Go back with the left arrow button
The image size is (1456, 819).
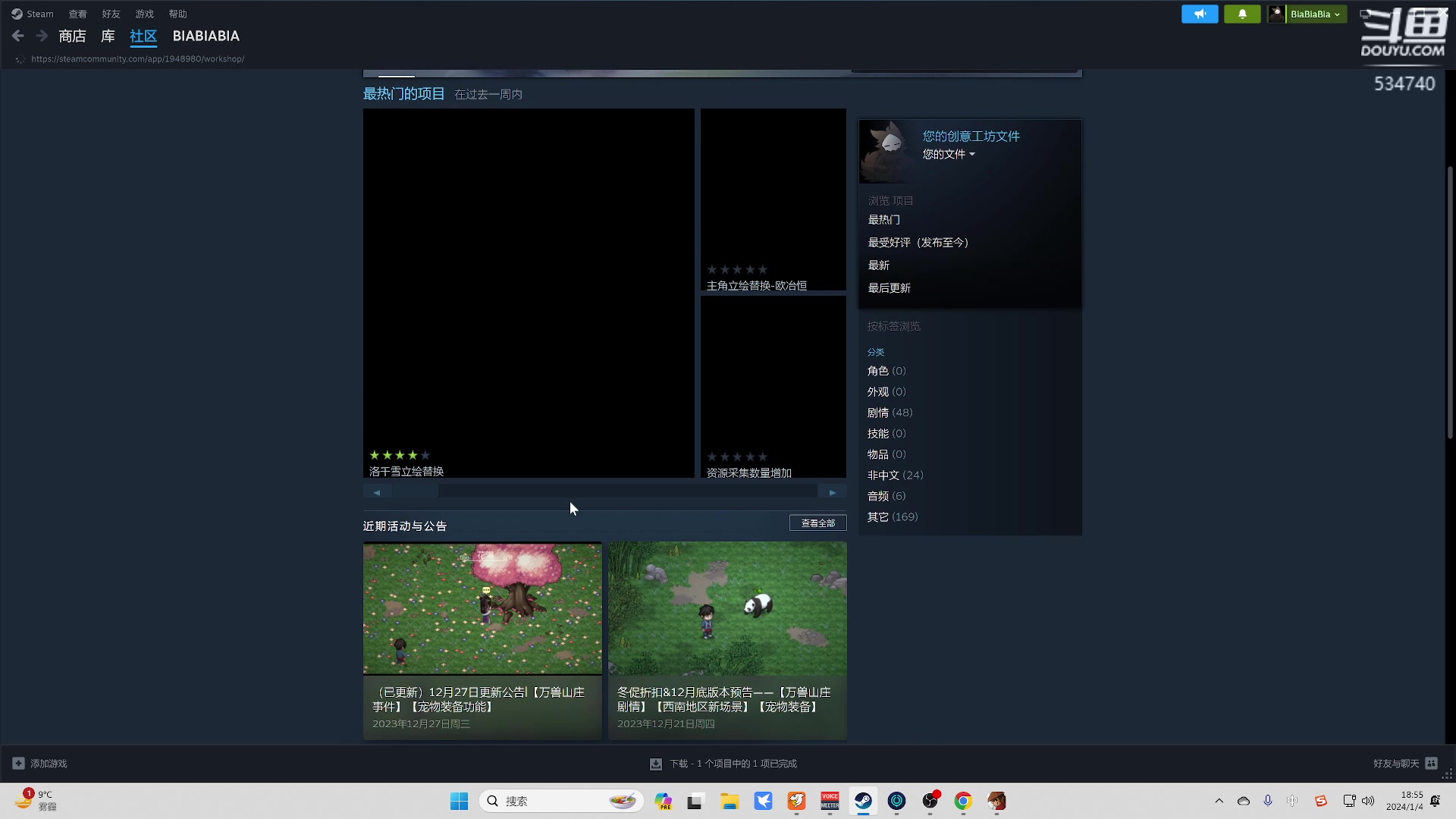point(18,36)
